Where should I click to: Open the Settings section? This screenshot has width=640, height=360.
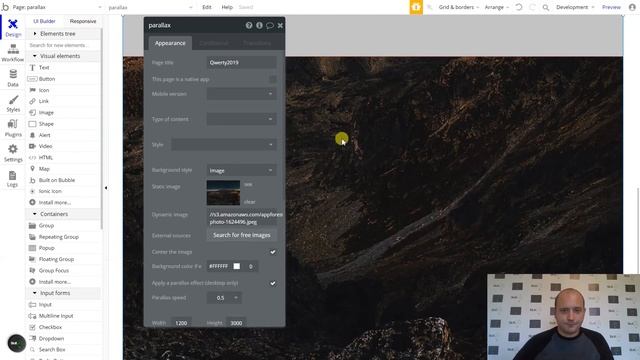13,153
